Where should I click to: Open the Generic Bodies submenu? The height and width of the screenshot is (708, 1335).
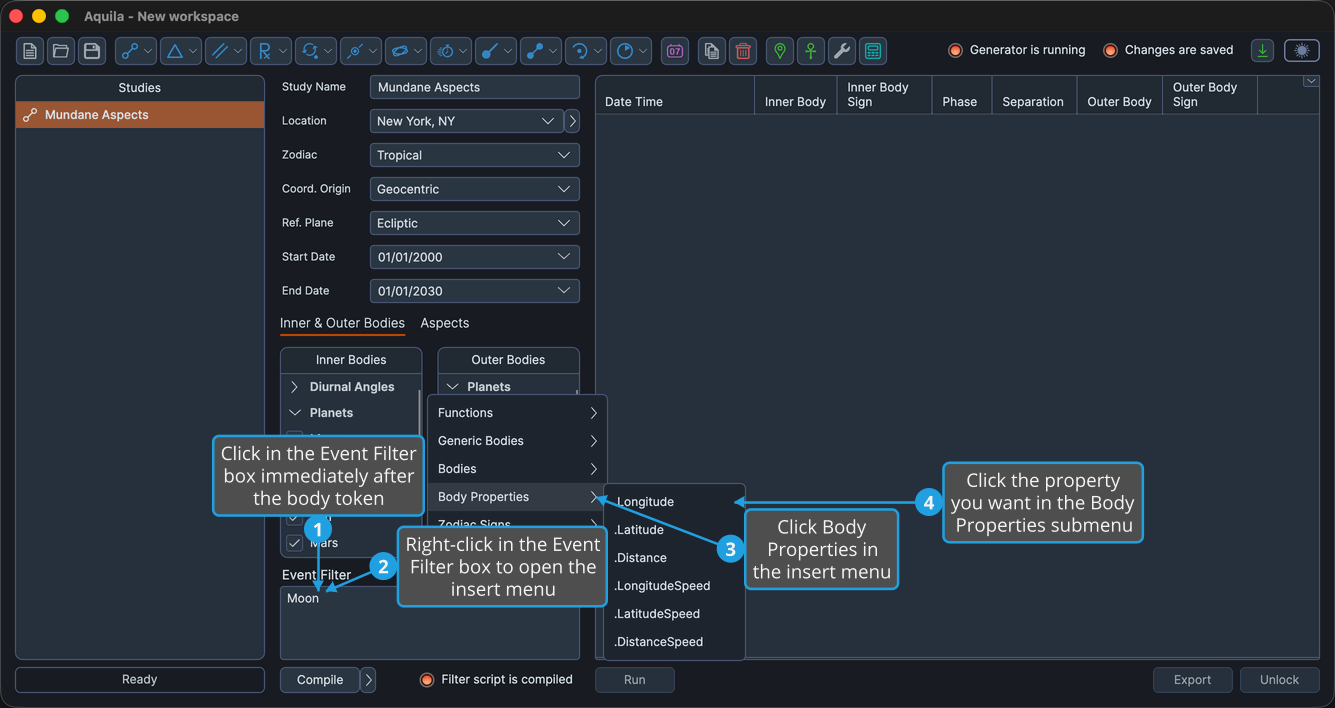(x=517, y=441)
